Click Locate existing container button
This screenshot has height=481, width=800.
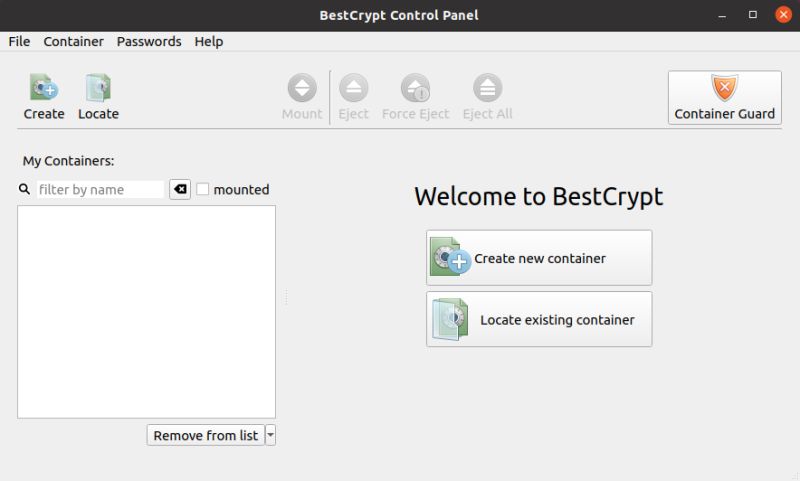pyautogui.click(x=539, y=319)
